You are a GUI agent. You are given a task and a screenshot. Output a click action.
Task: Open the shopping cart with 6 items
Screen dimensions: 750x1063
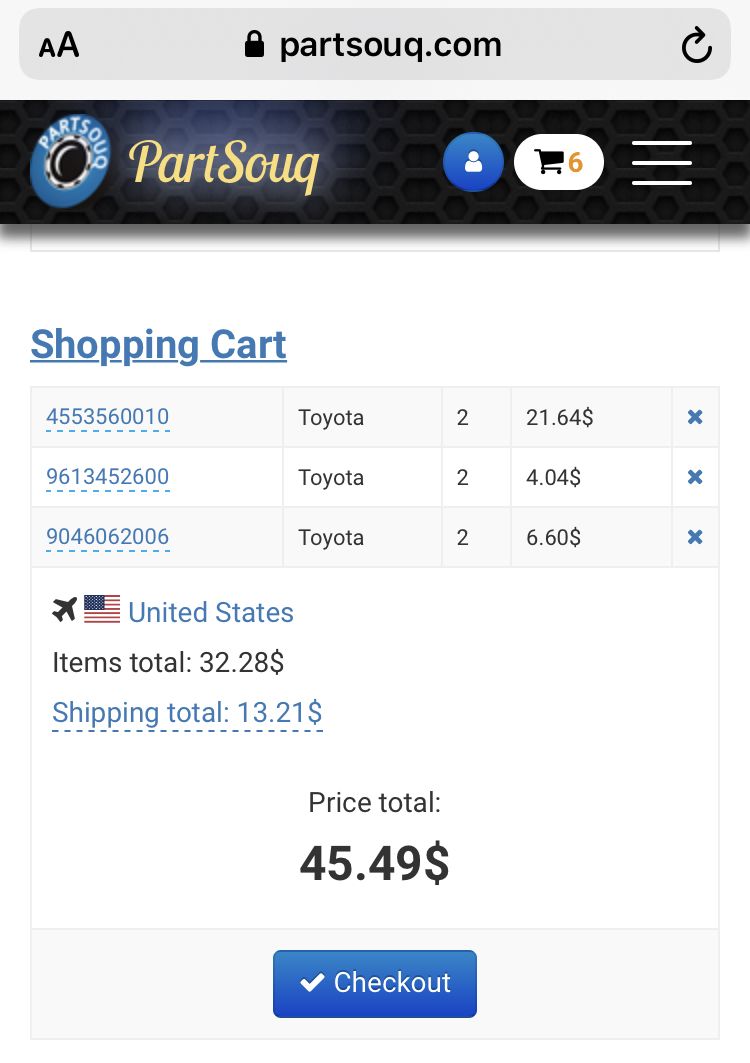[558, 162]
